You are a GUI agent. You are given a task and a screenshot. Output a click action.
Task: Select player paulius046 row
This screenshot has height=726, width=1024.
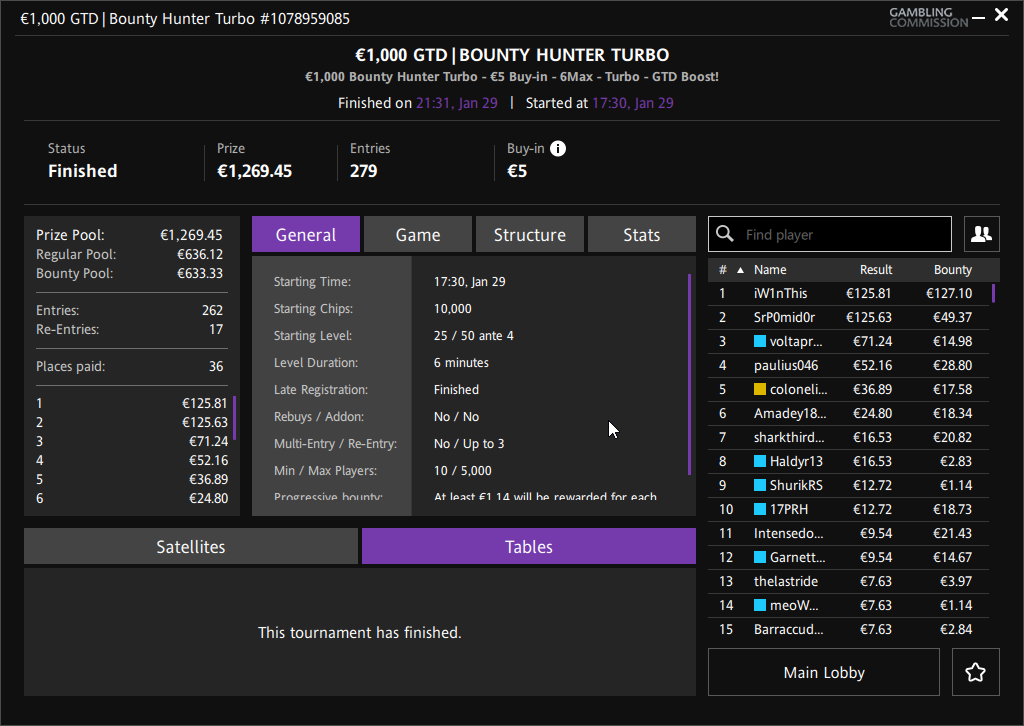click(x=848, y=365)
